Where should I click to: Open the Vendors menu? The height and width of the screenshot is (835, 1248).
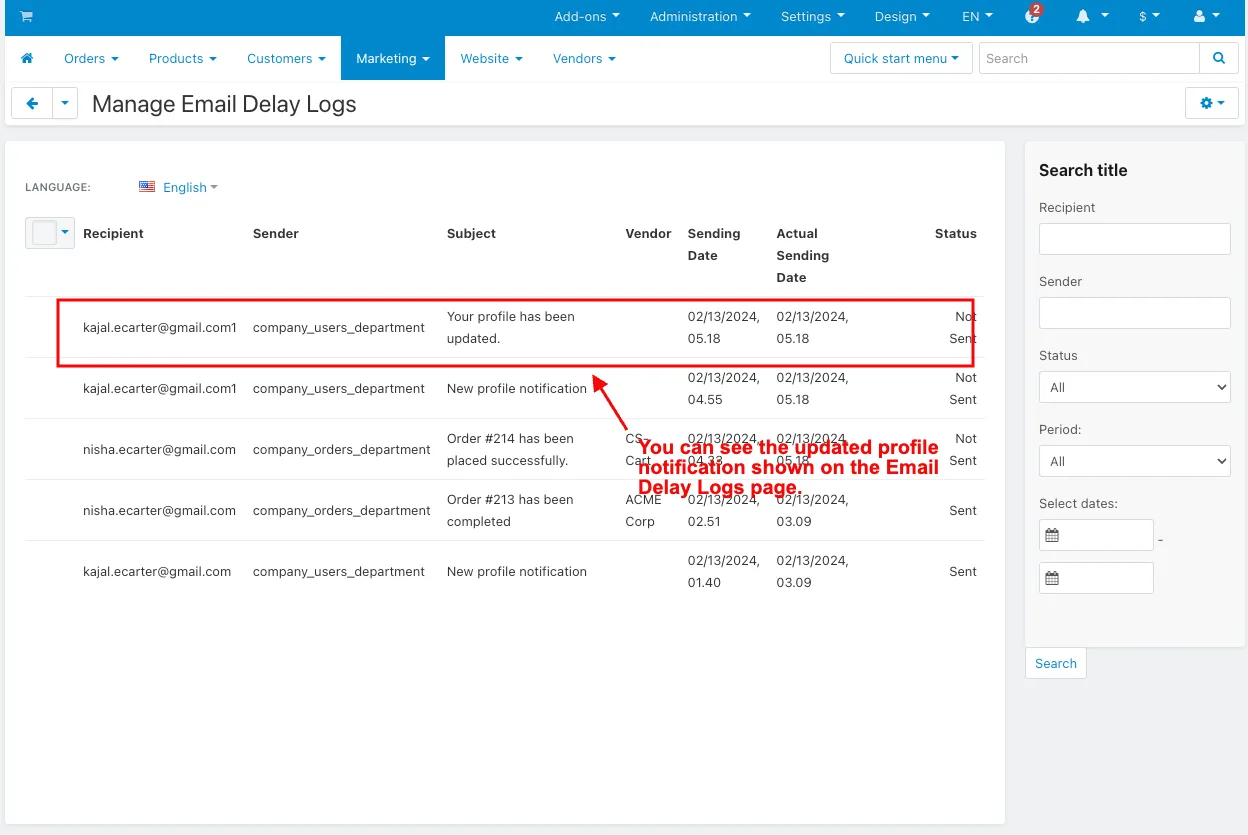click(584, 58)
